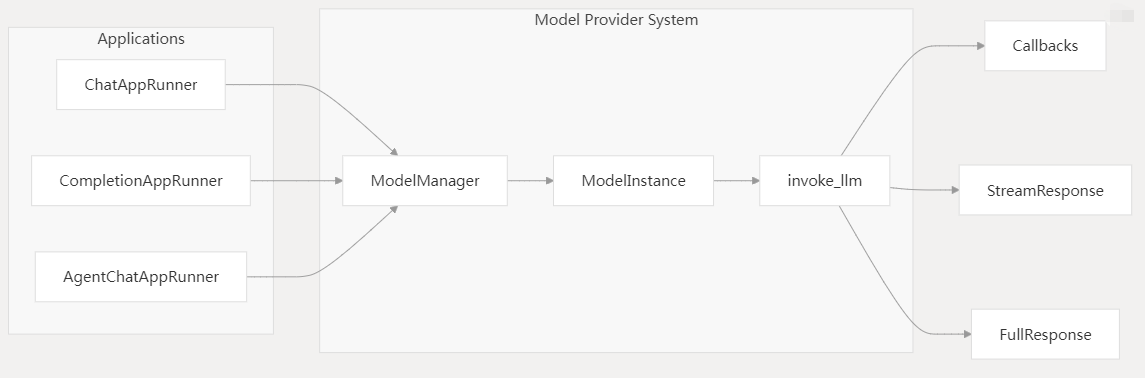Screen dimensions: 1145x378
Task: Click the Applications group label
Action: click(141, 39)
